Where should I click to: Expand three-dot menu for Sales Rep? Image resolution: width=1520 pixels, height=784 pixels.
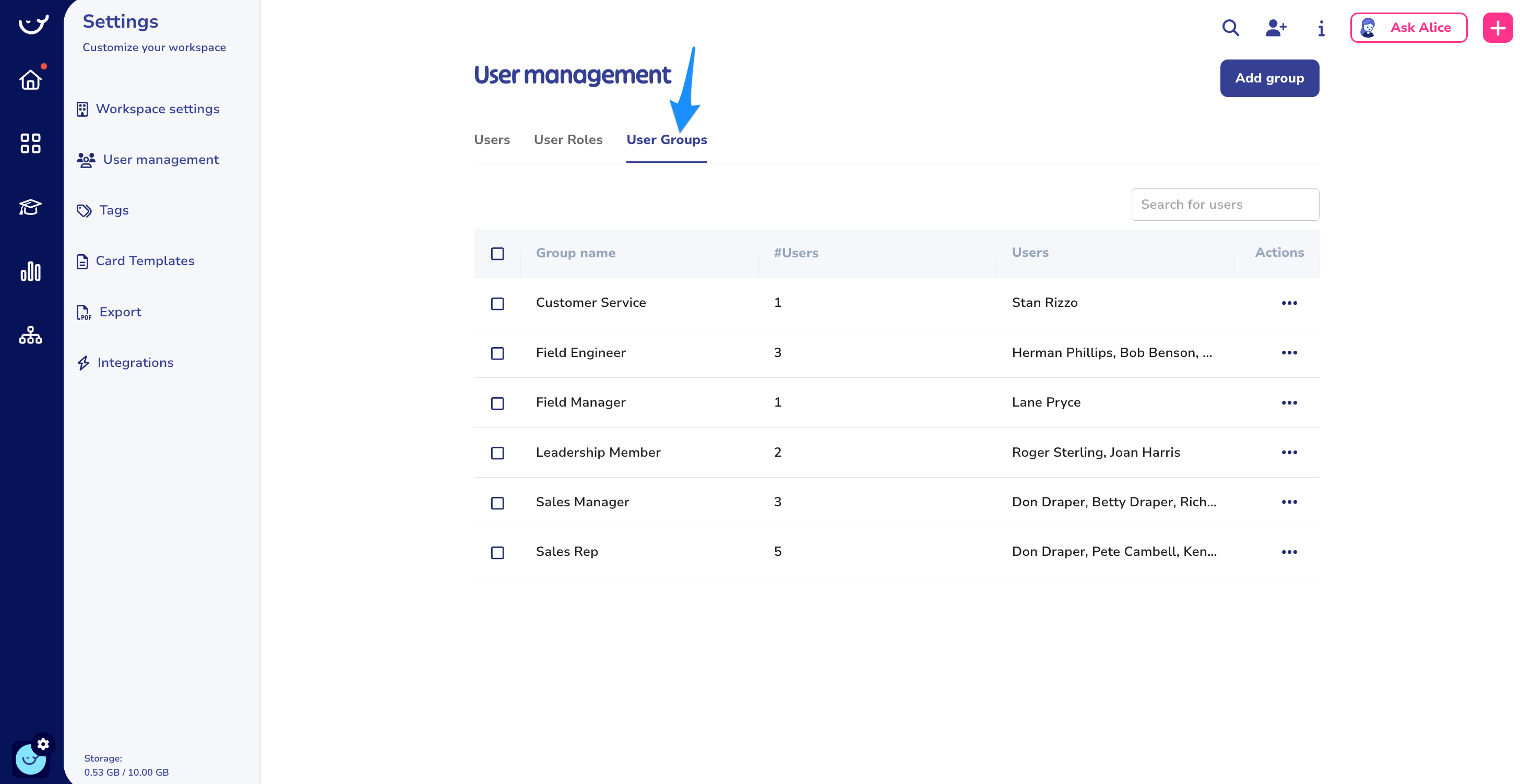pyautogui.click(x=1289, y=552)
